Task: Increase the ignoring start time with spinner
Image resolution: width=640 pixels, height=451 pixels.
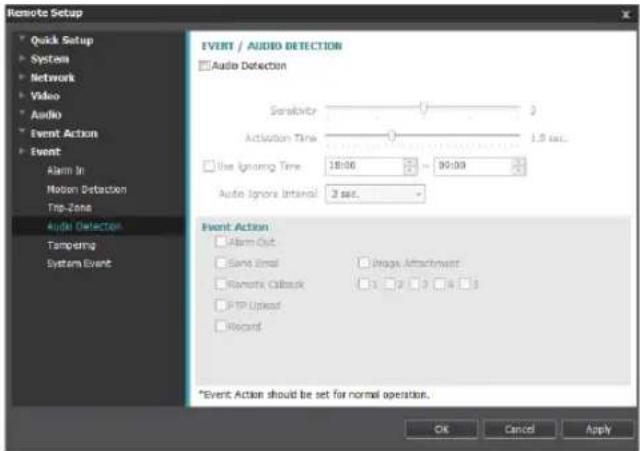Action: [410, 162]
